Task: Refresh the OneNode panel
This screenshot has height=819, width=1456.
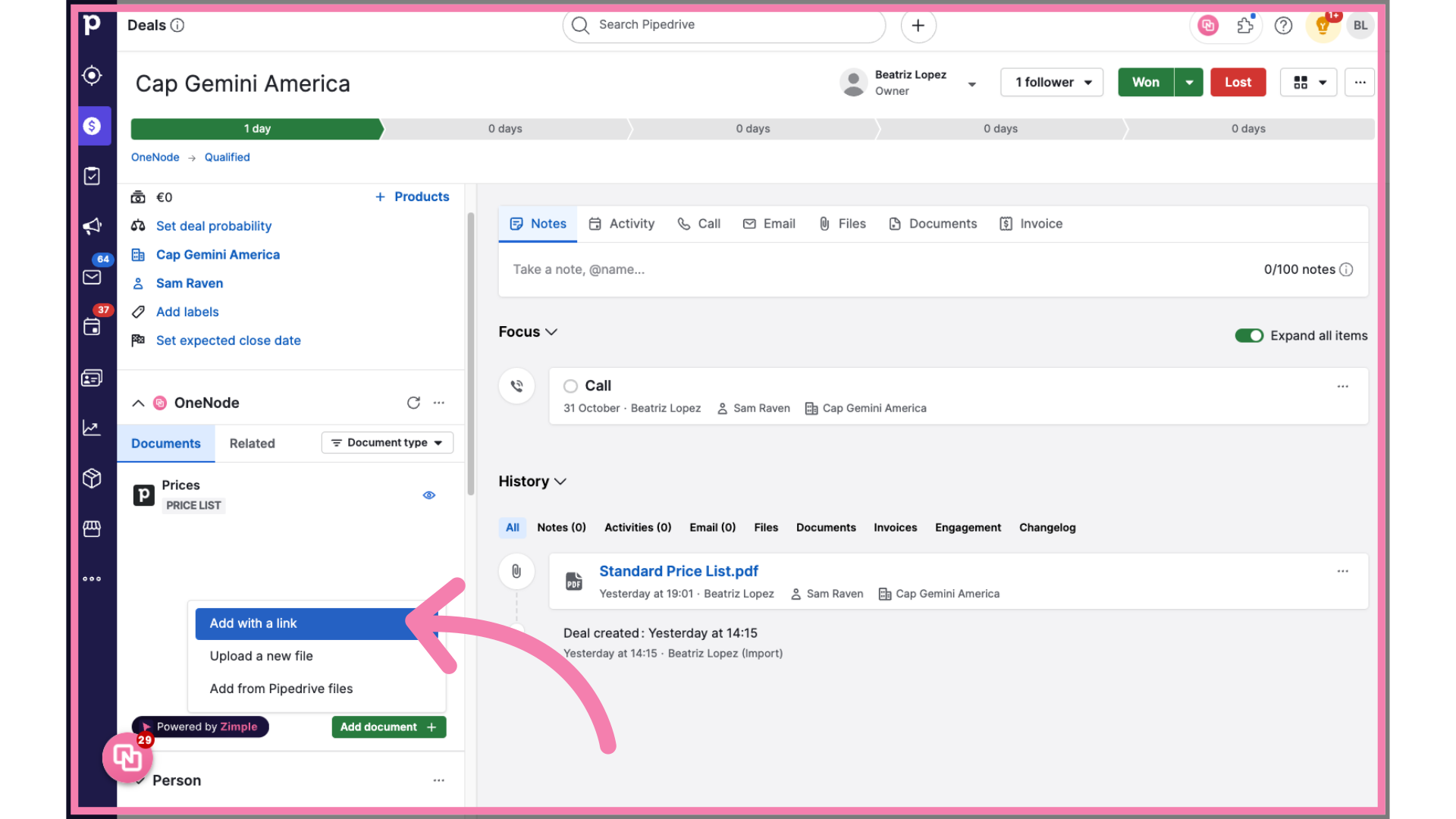Action: [x=413, y=403]
